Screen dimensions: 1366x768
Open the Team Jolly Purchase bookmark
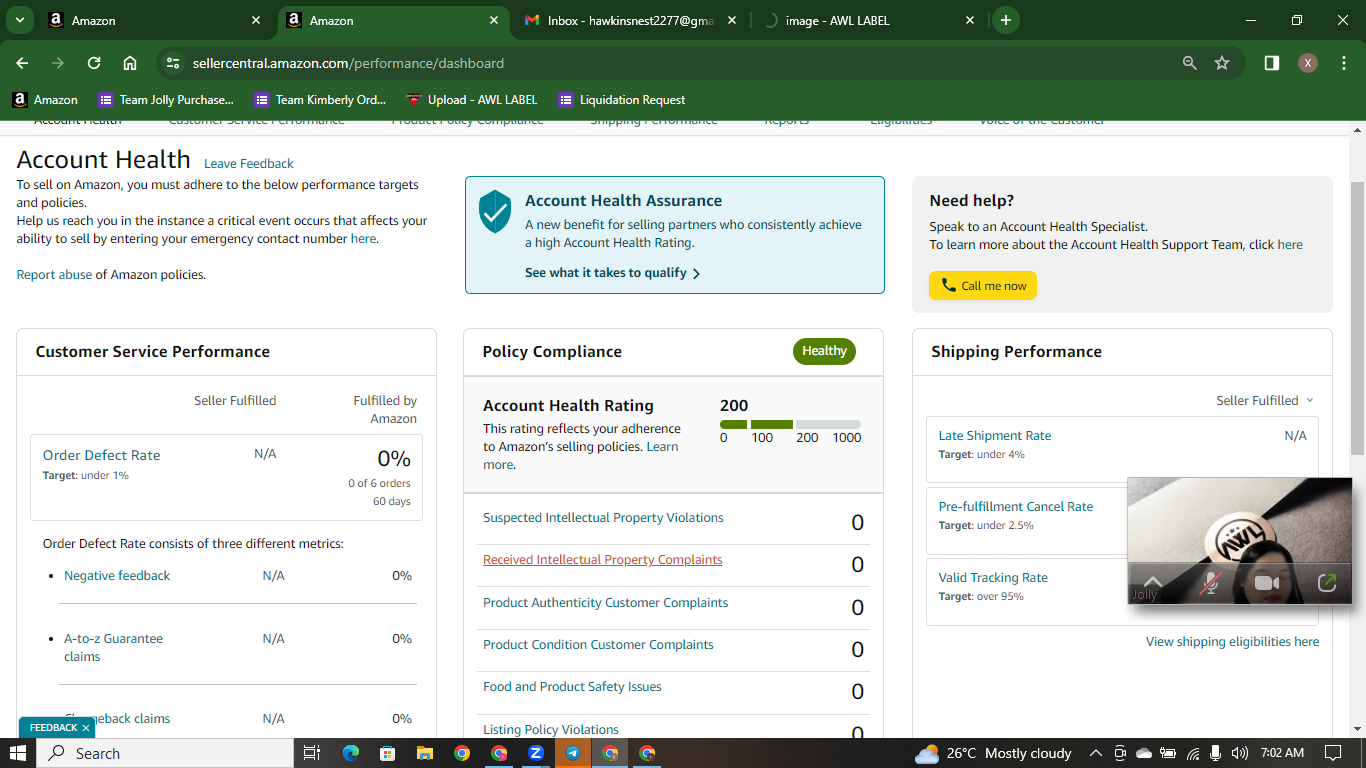point(166,100)
